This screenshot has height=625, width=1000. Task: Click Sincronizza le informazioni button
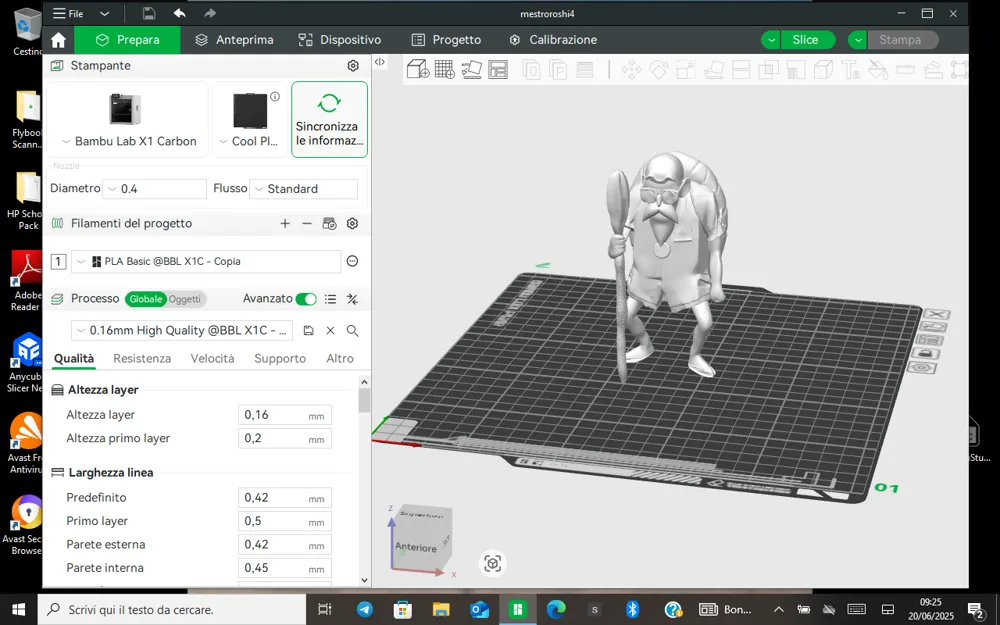tap(329, 119)
